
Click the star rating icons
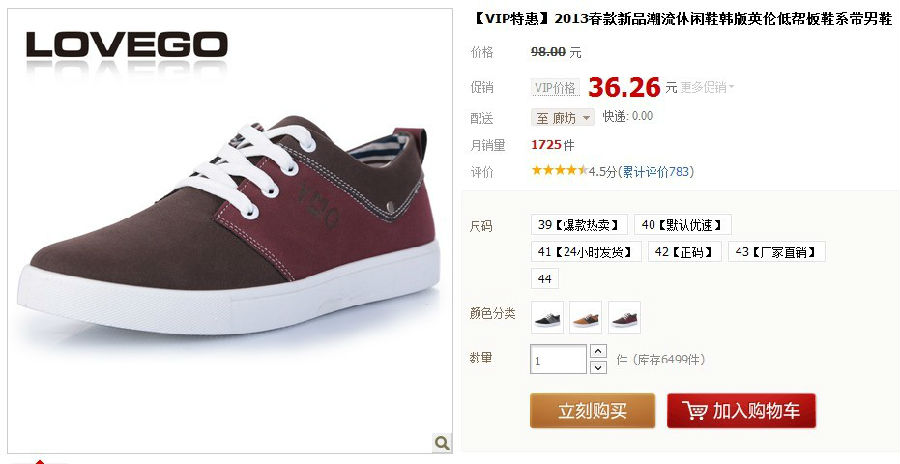pyautogui.click(x=560, y=170)
